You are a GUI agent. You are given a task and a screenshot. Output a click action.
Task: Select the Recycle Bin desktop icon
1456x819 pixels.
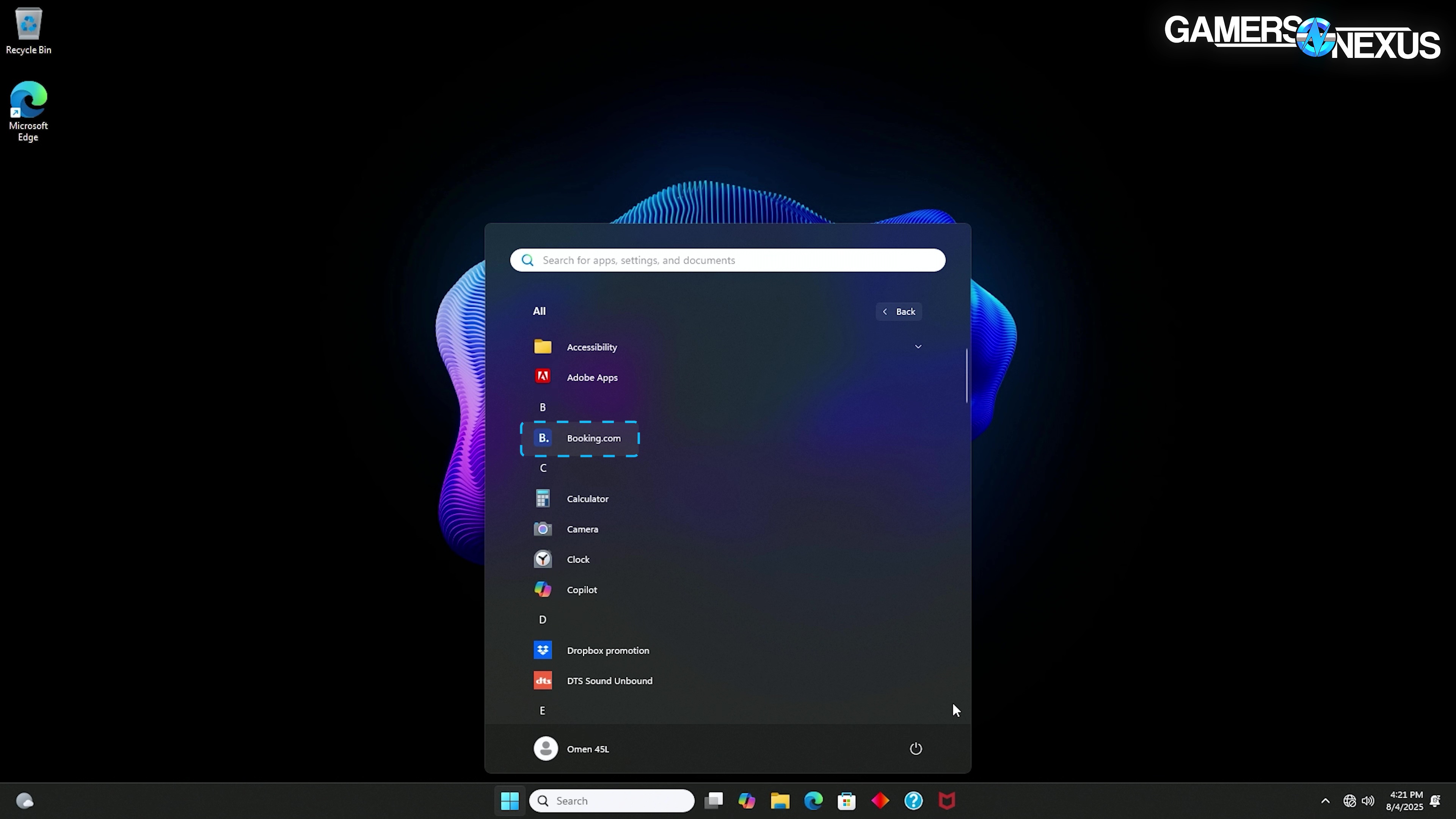click(x=28, y=31)
